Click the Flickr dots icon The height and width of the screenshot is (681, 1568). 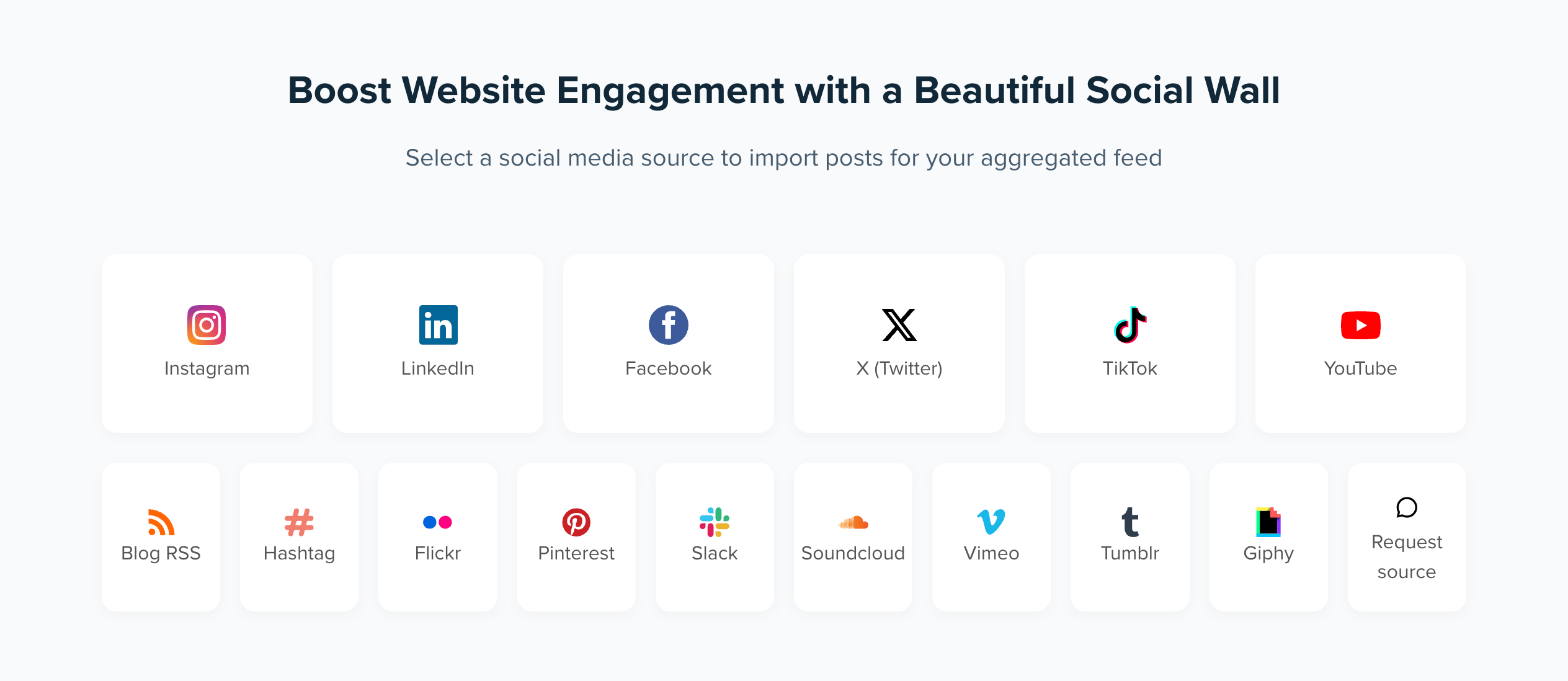[x=437, y=522]
